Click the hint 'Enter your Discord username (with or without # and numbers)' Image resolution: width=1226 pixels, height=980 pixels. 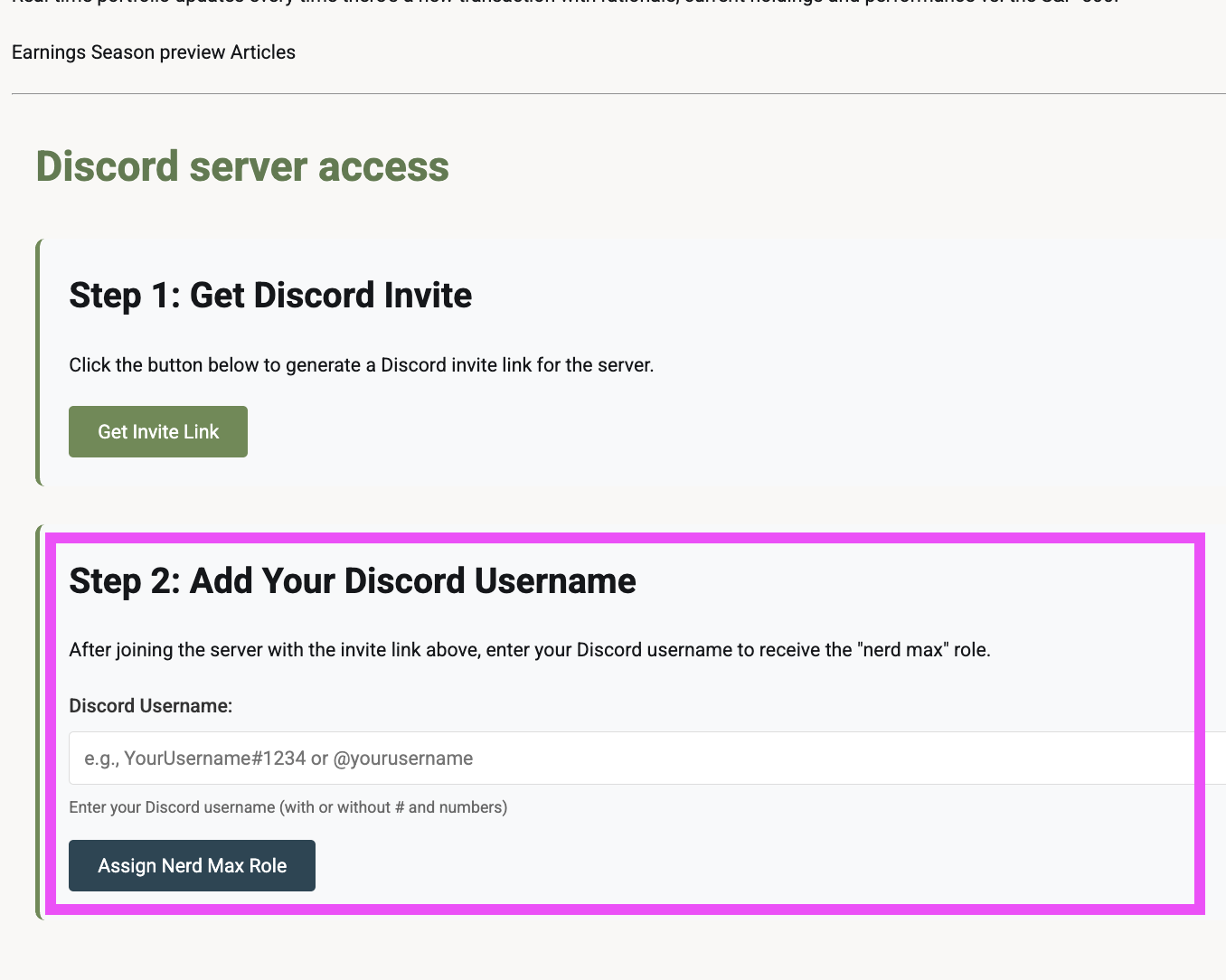(x=288, y=807)
